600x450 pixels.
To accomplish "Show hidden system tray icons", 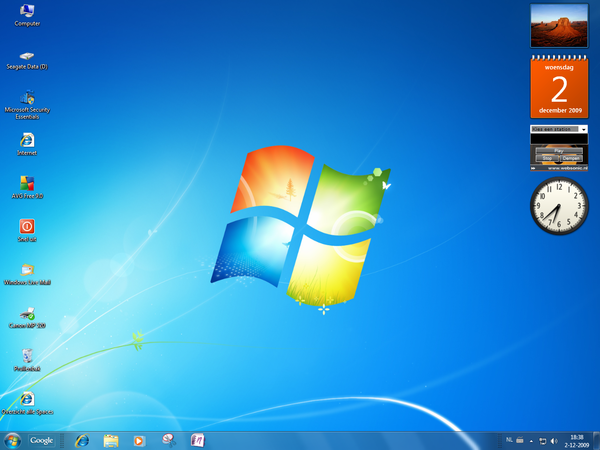I will coord(531,441).
